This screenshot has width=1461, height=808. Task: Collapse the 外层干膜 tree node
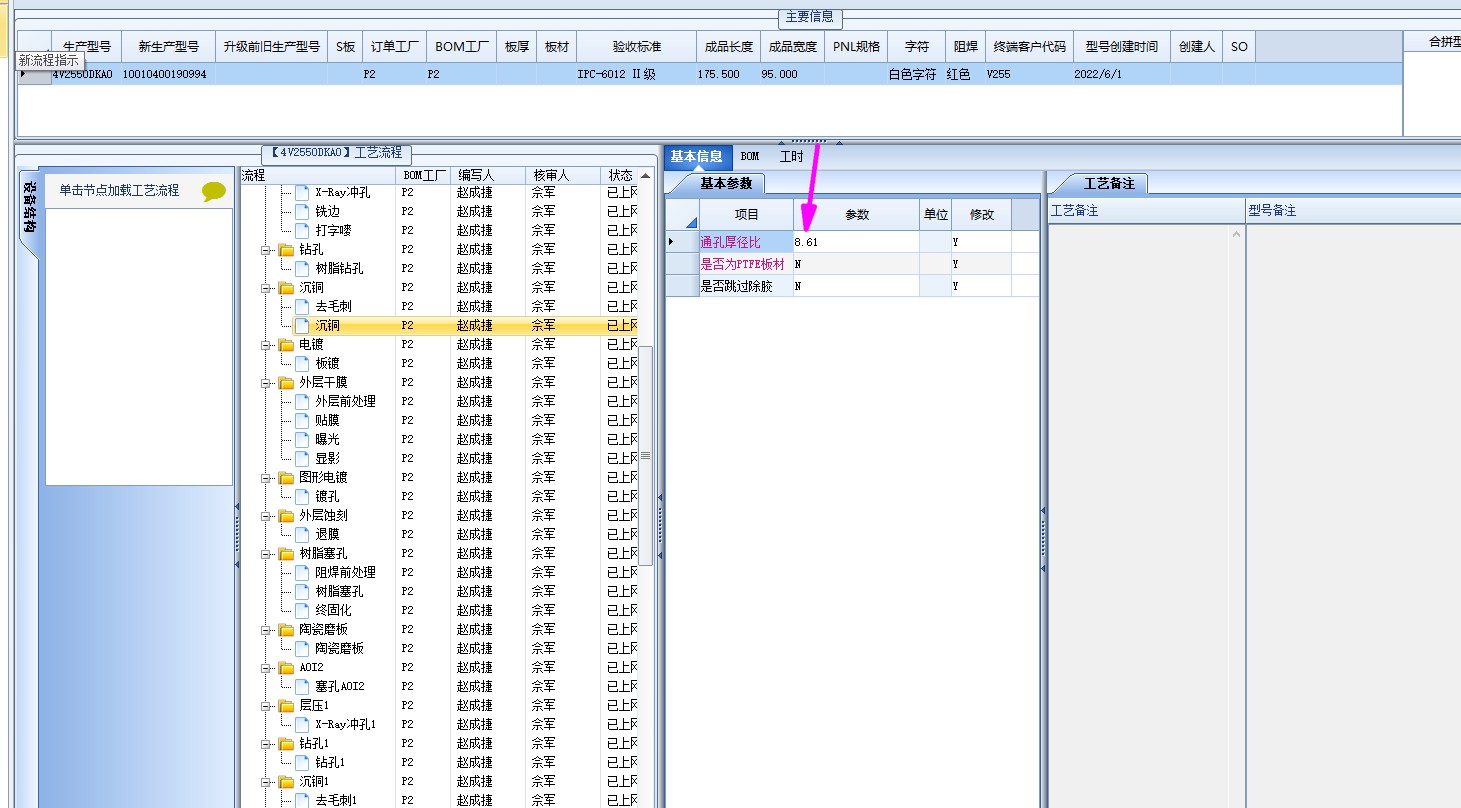point(267,382)
